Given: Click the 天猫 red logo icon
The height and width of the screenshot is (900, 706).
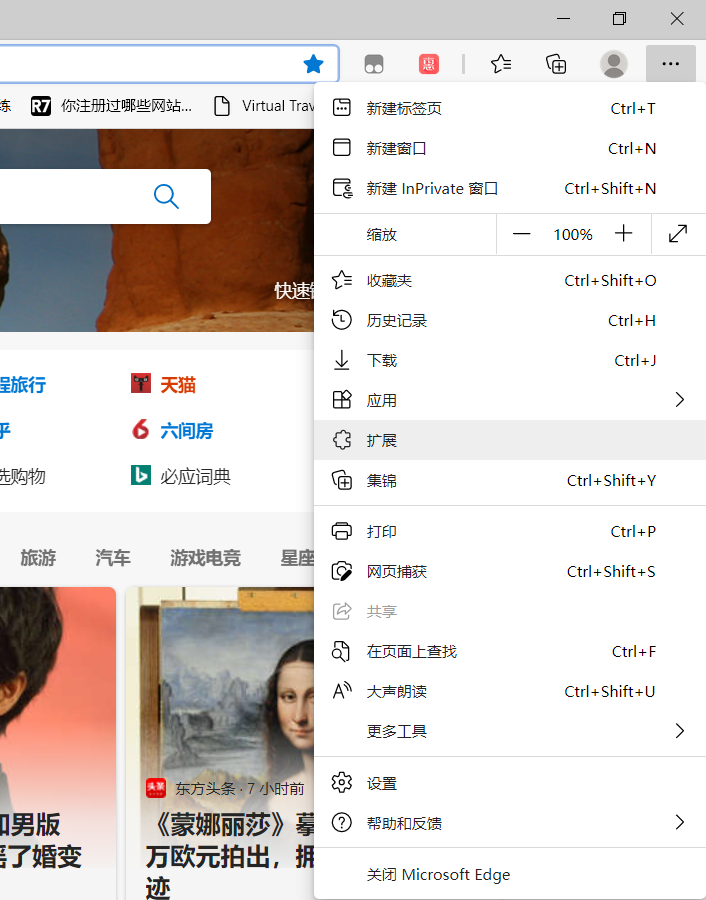Looking at the screenshot, I should pyautogui.click(x=141, y=383).
